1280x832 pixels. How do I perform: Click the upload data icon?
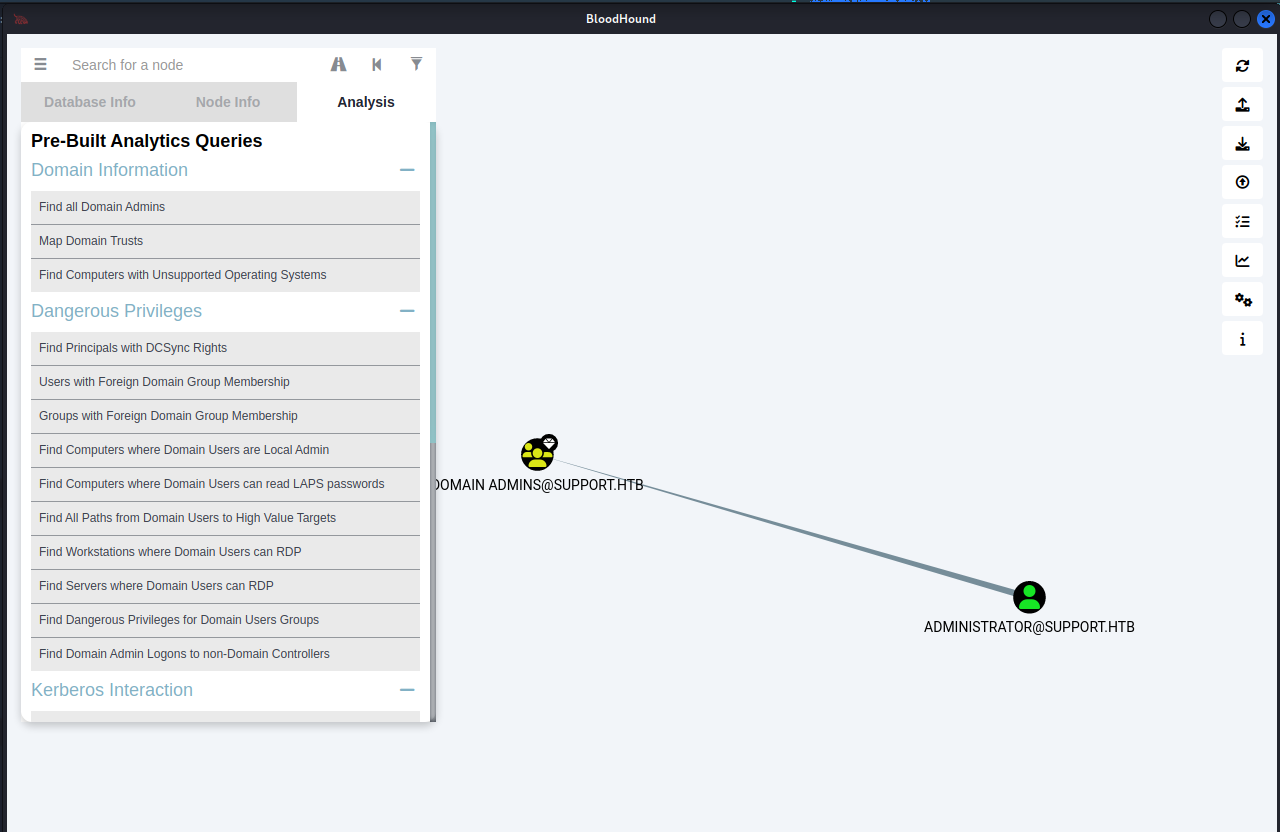[1242, 105]
